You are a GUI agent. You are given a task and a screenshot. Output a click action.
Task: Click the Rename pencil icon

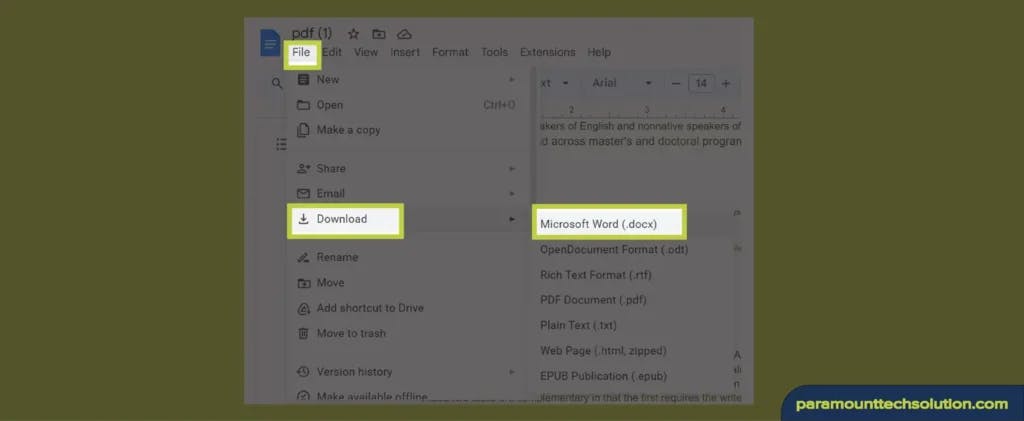click(x=303, y=257)
